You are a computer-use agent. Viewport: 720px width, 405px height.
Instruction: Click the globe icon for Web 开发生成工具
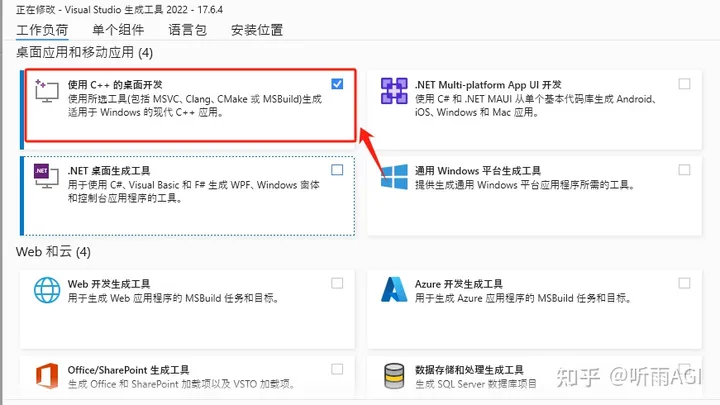coord(47,290)
